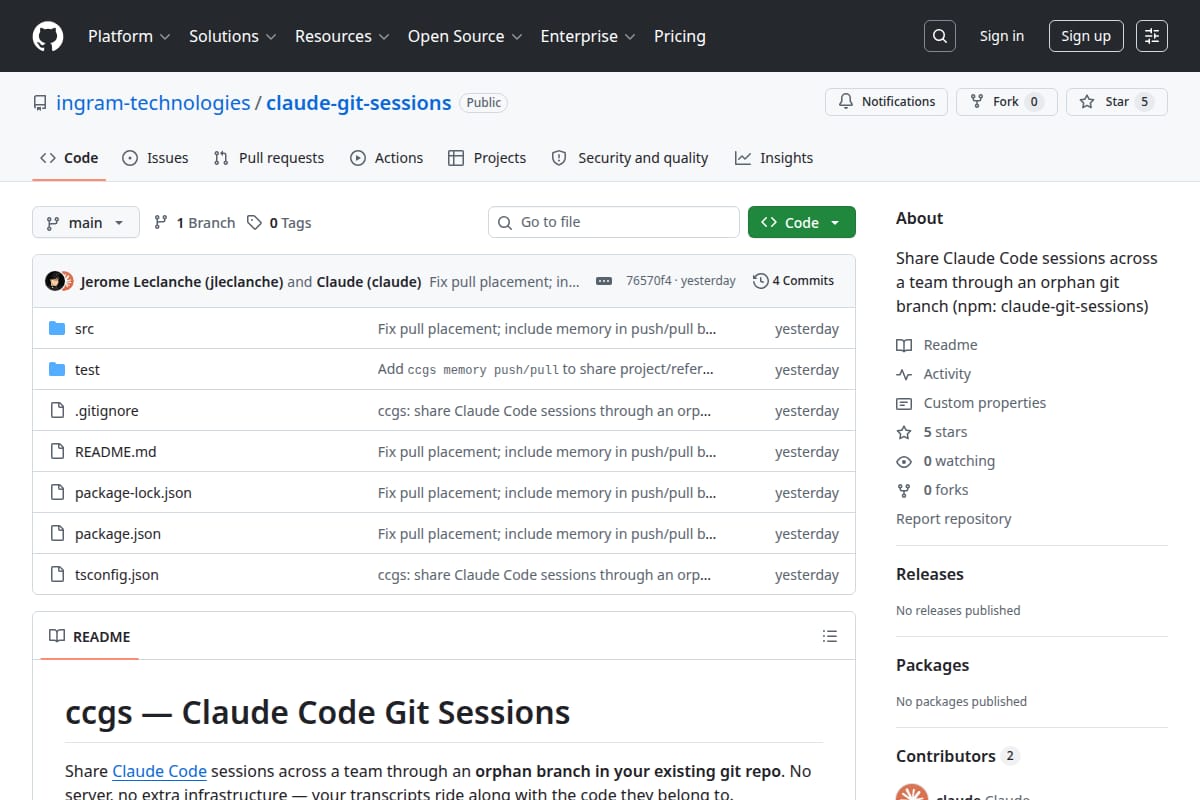
Task: Click the test folder icon
Action: (x=57, y=370)
